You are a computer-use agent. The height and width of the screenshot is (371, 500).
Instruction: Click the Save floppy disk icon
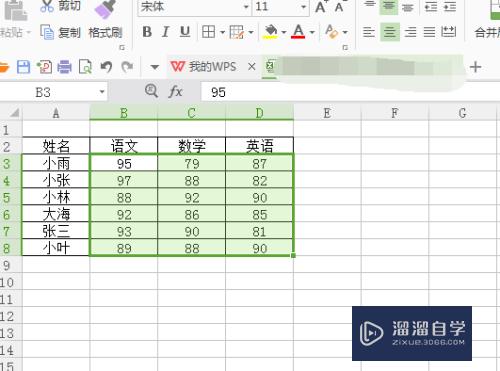click(24, 67)
